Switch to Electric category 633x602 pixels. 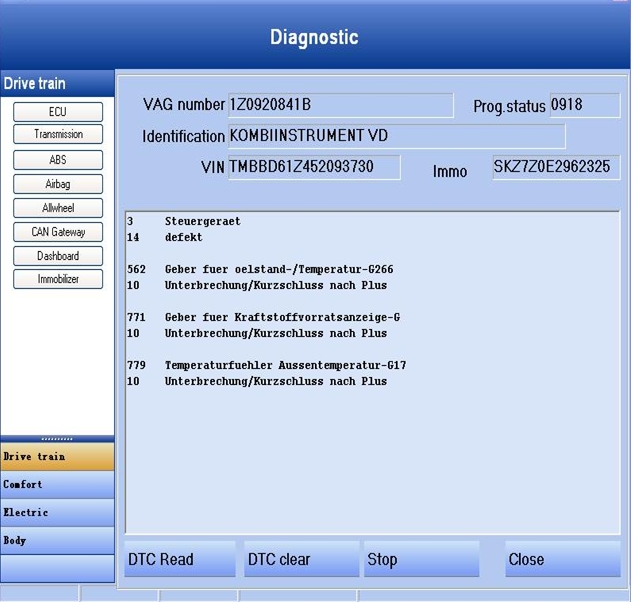coord(57,513)
